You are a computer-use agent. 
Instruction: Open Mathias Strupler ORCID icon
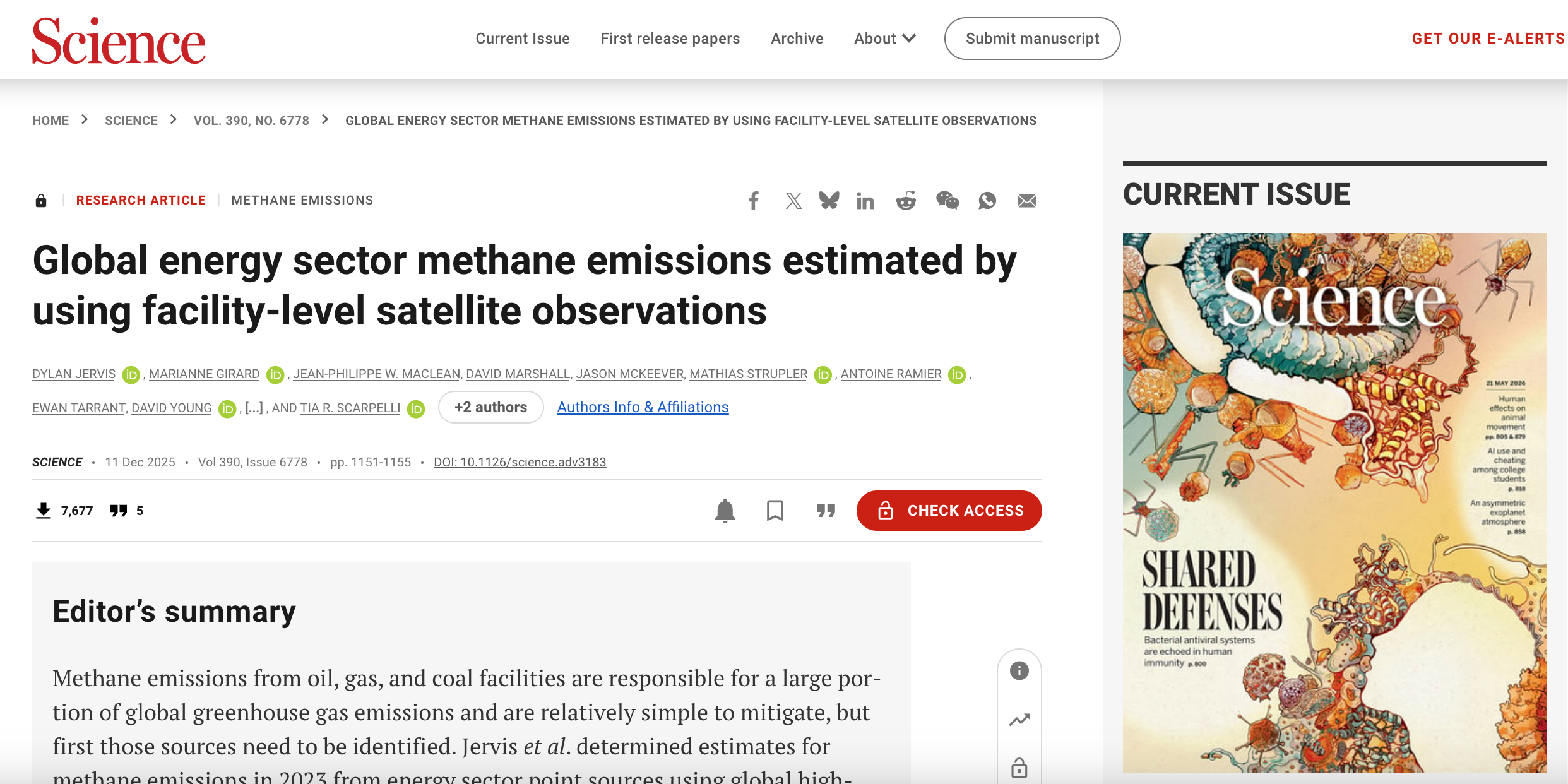tap(823, 375)
